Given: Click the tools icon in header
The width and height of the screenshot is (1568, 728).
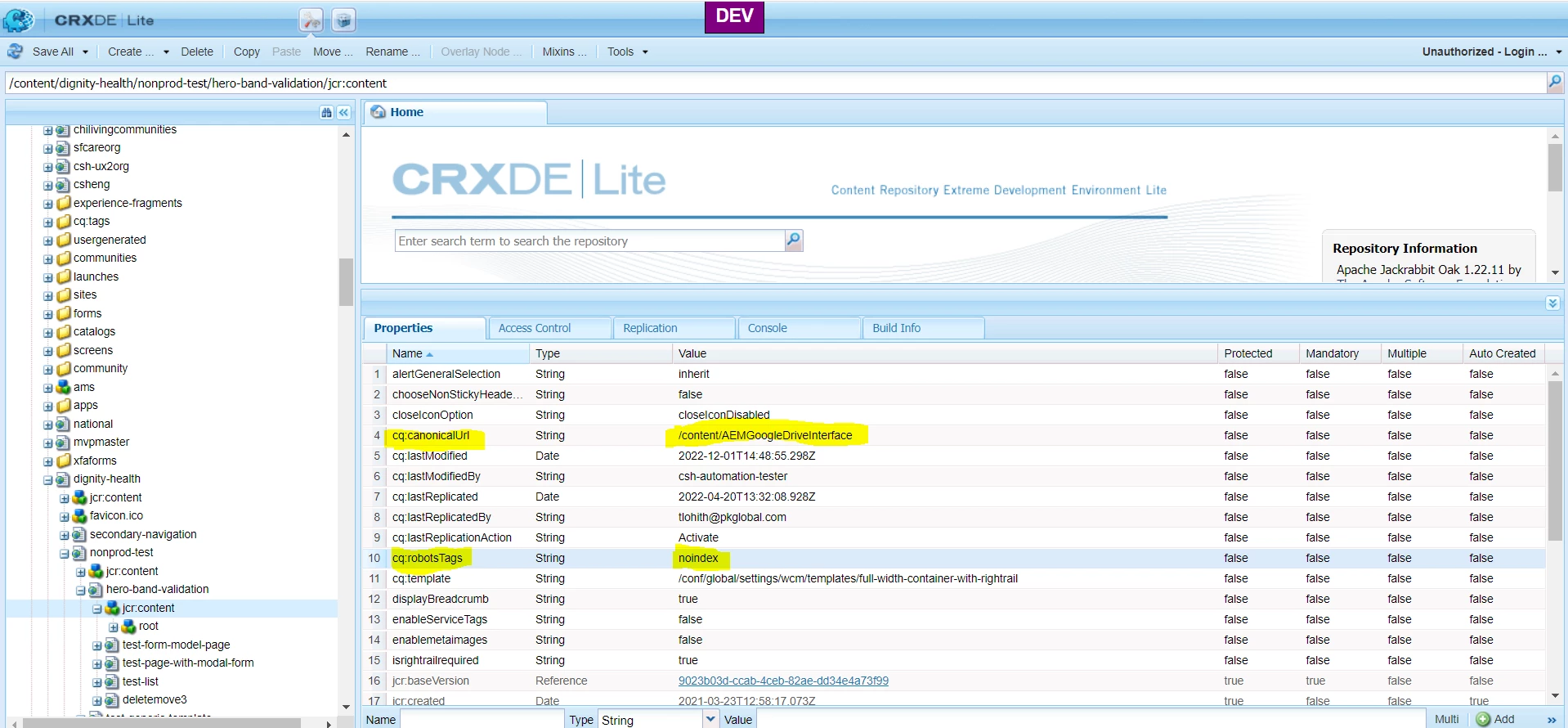Looking at the screenshot, I should coord(311,20).
